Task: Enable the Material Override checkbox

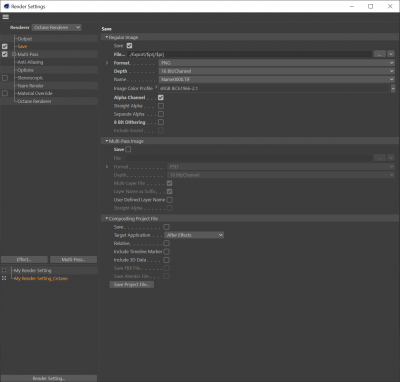Action: pos(5,93)
